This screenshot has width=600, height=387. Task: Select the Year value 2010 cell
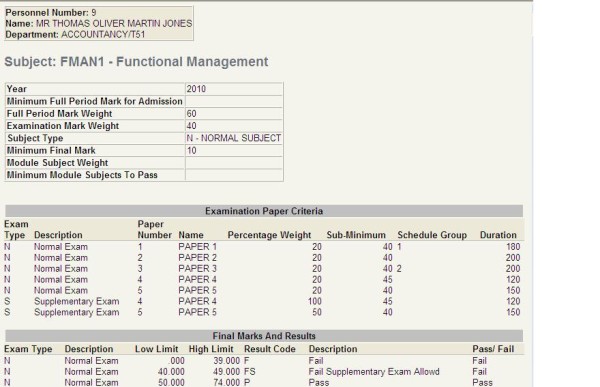pos(234,89)
